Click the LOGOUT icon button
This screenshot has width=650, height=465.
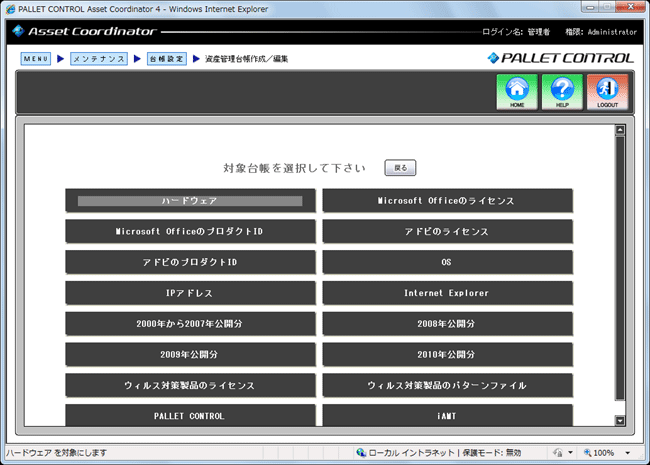pyautogui.click(x=607, y=92)
